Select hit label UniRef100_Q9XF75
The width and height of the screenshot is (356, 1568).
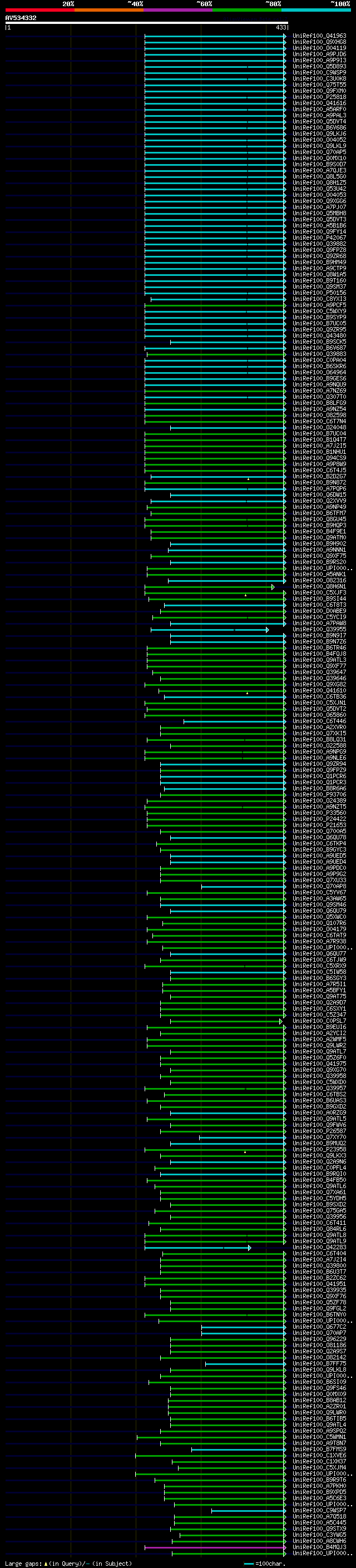point(319,556)
